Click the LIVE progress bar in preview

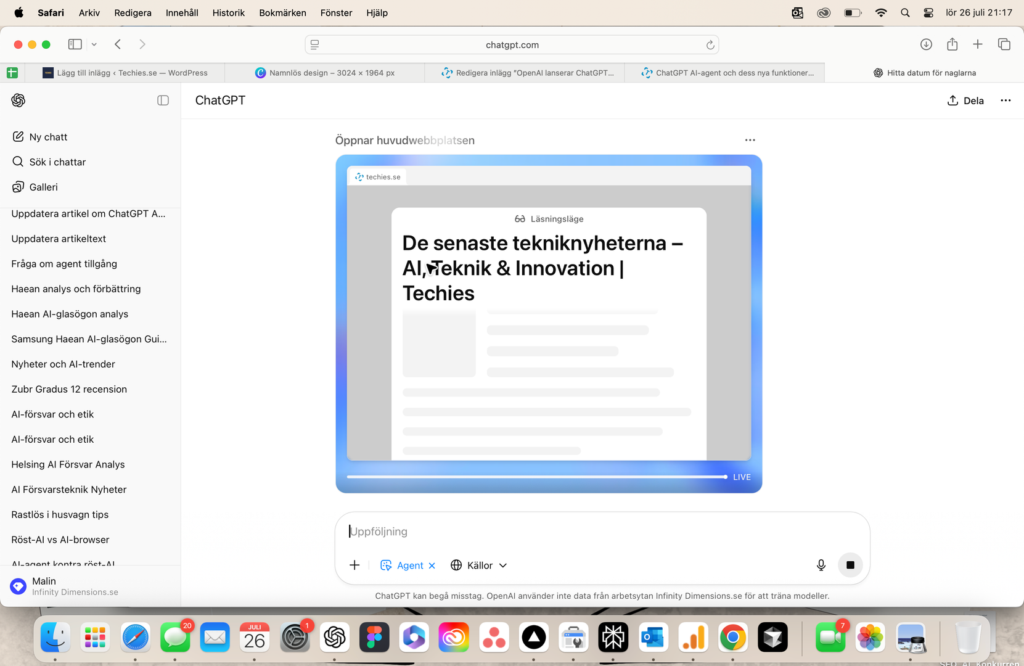pyautogui.click(x=537, y=477)
